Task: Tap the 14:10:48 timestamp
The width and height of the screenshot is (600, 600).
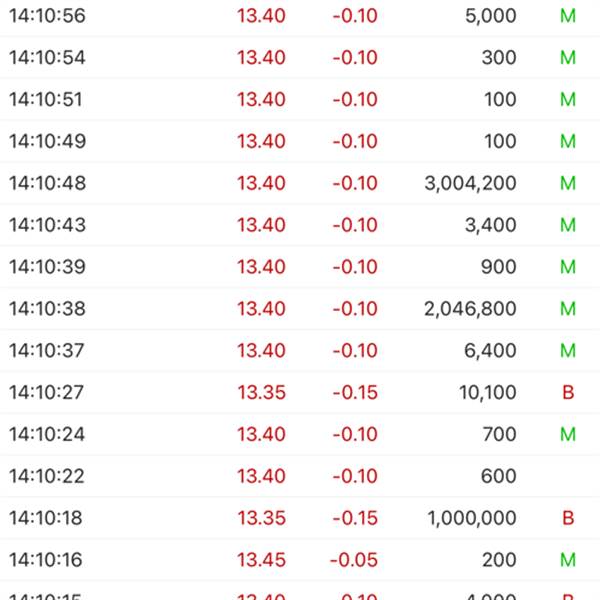Action: 47,183
